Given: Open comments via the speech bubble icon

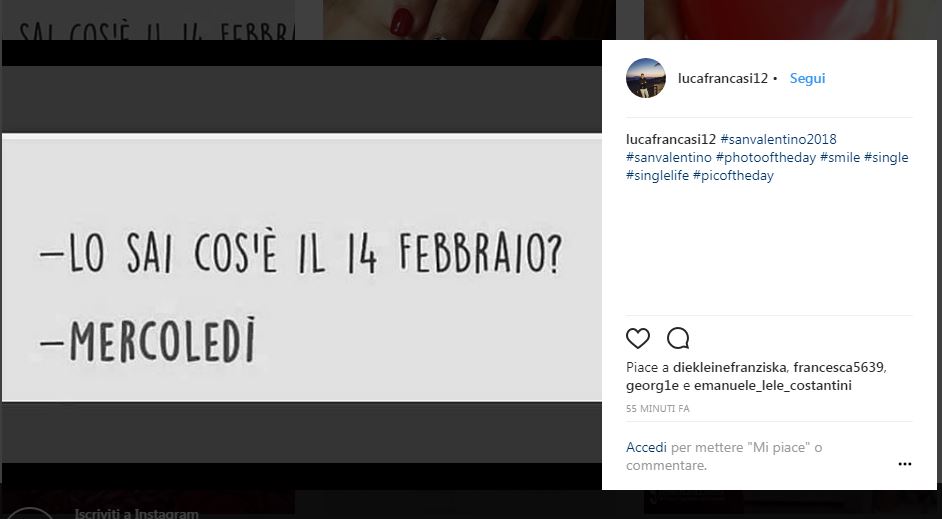Looking at the screenshot, I should pyautogui.click(x=678, y=339).
